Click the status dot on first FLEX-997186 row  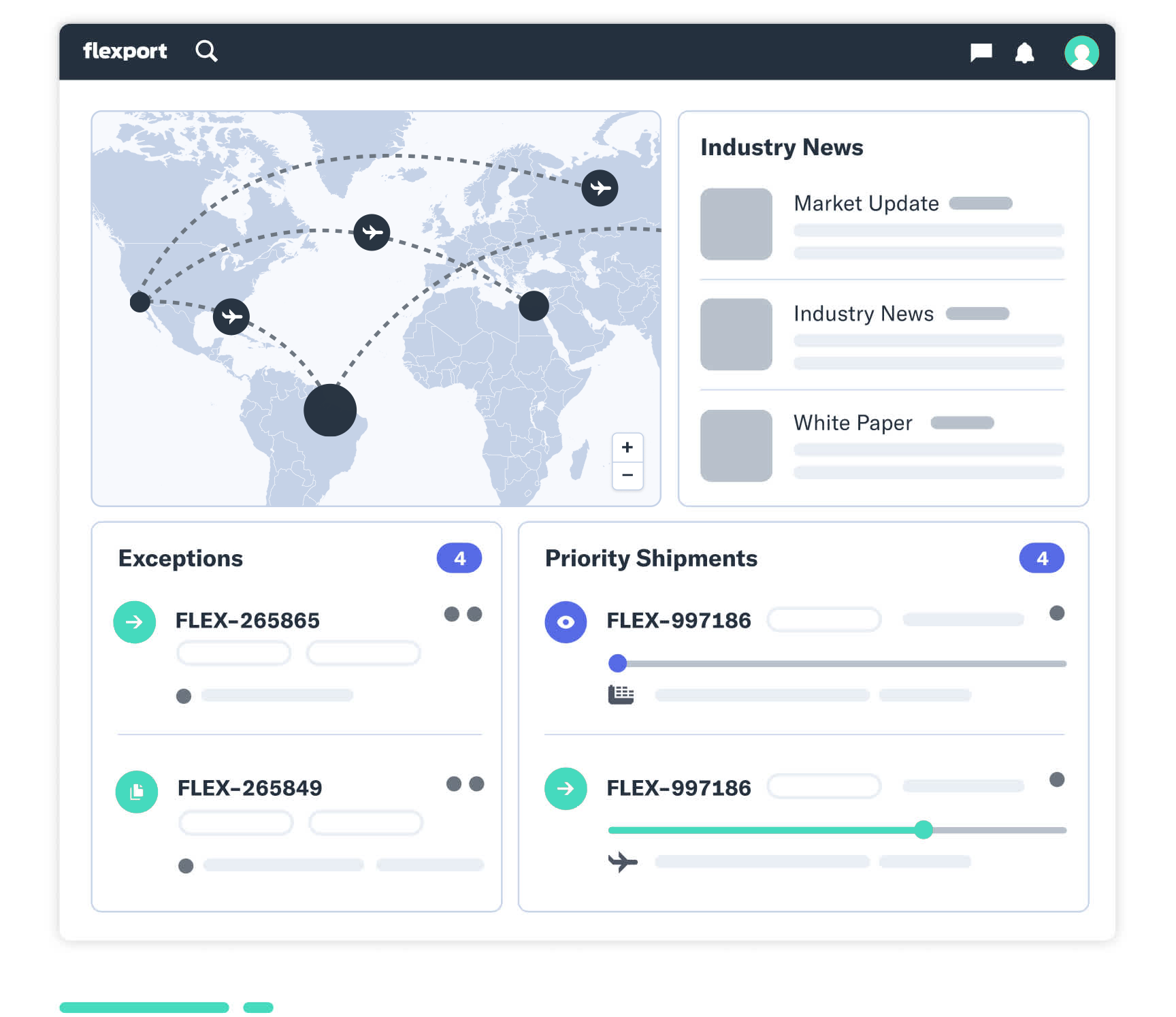coord(1057,613)
